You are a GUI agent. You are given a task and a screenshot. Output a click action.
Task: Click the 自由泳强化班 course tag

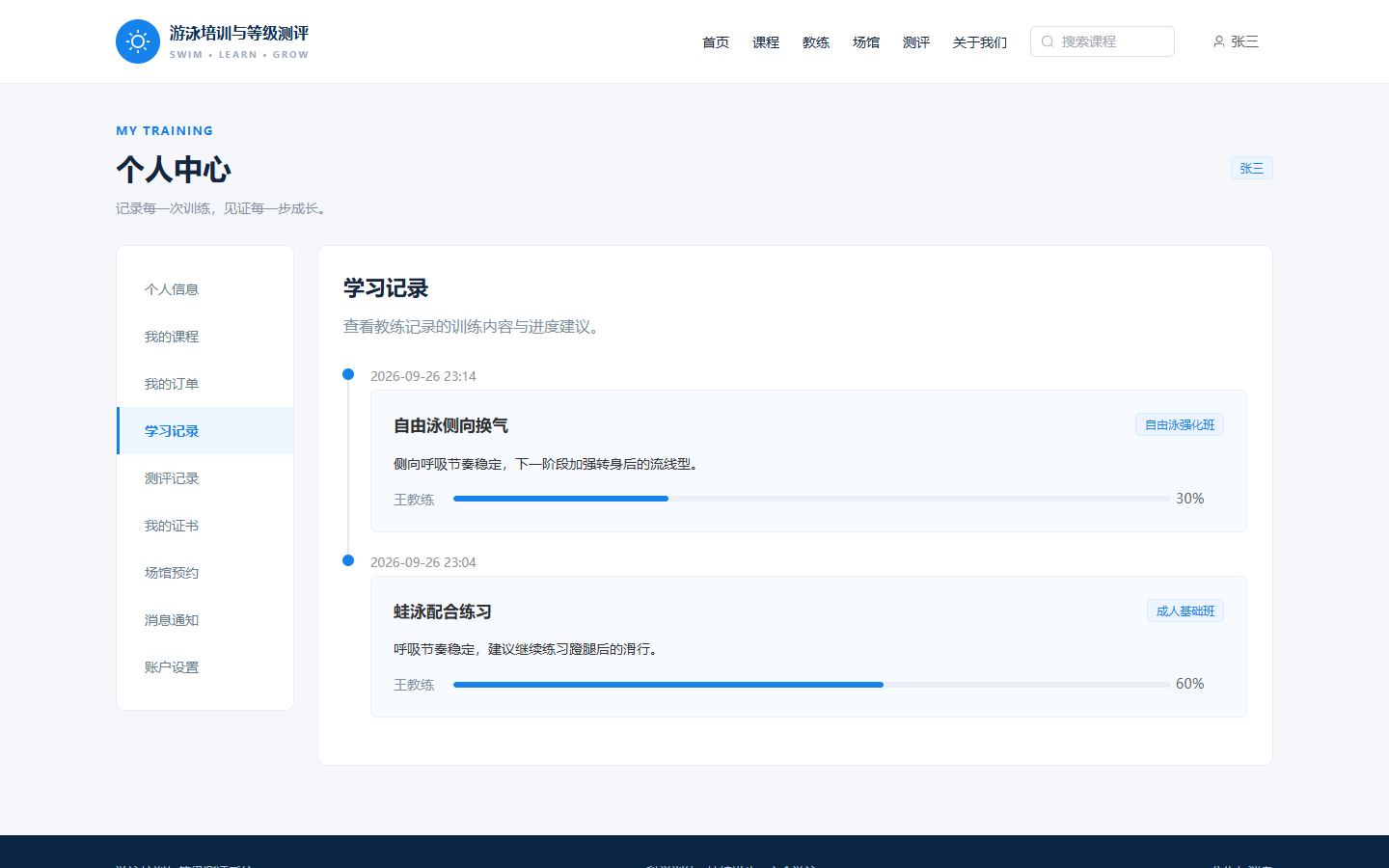click(x=1180, y=424)
